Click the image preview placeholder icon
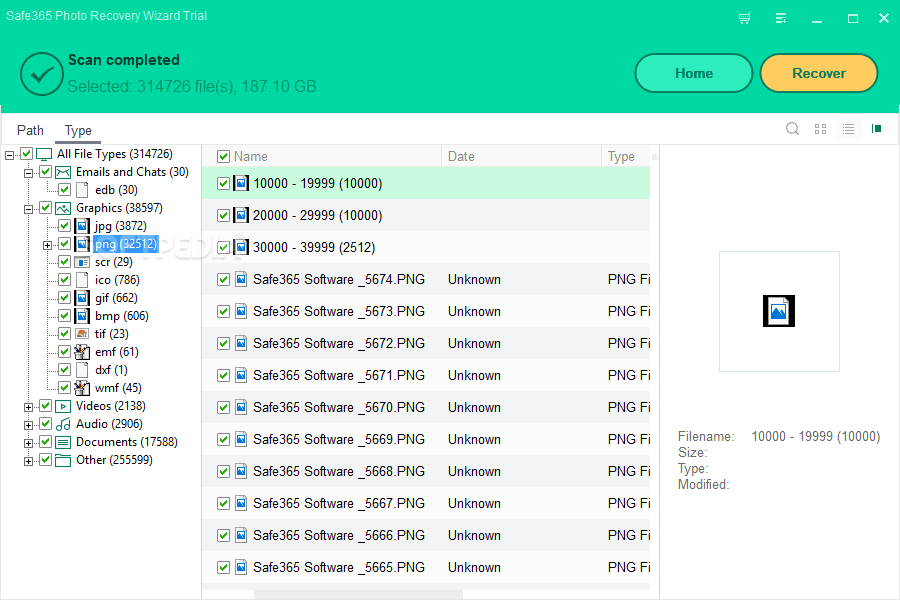This screenshot has height=600, width=900. [x=778, y=311]
